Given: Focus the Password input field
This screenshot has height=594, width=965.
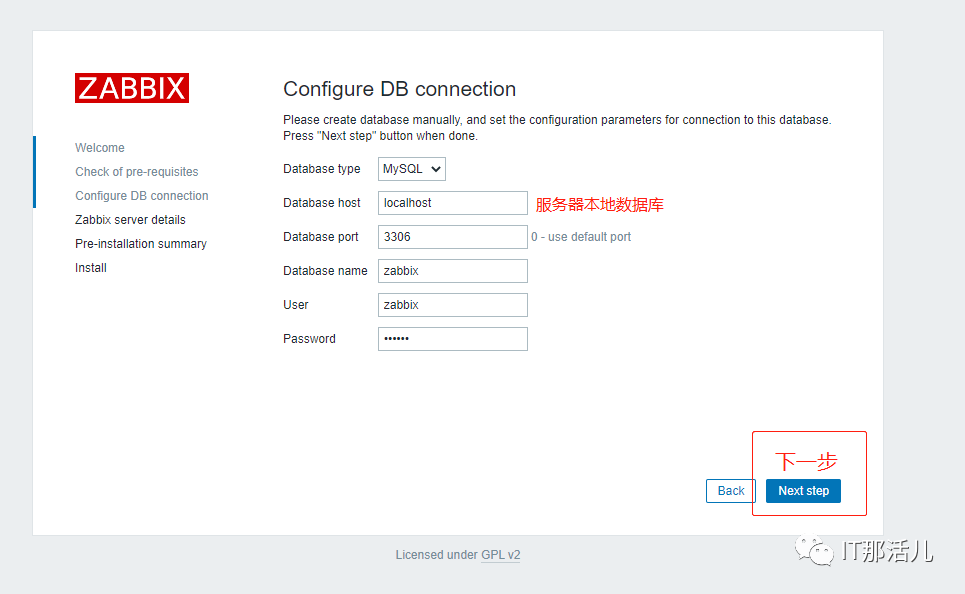Looking at the screenshot, I should point(452,339).
